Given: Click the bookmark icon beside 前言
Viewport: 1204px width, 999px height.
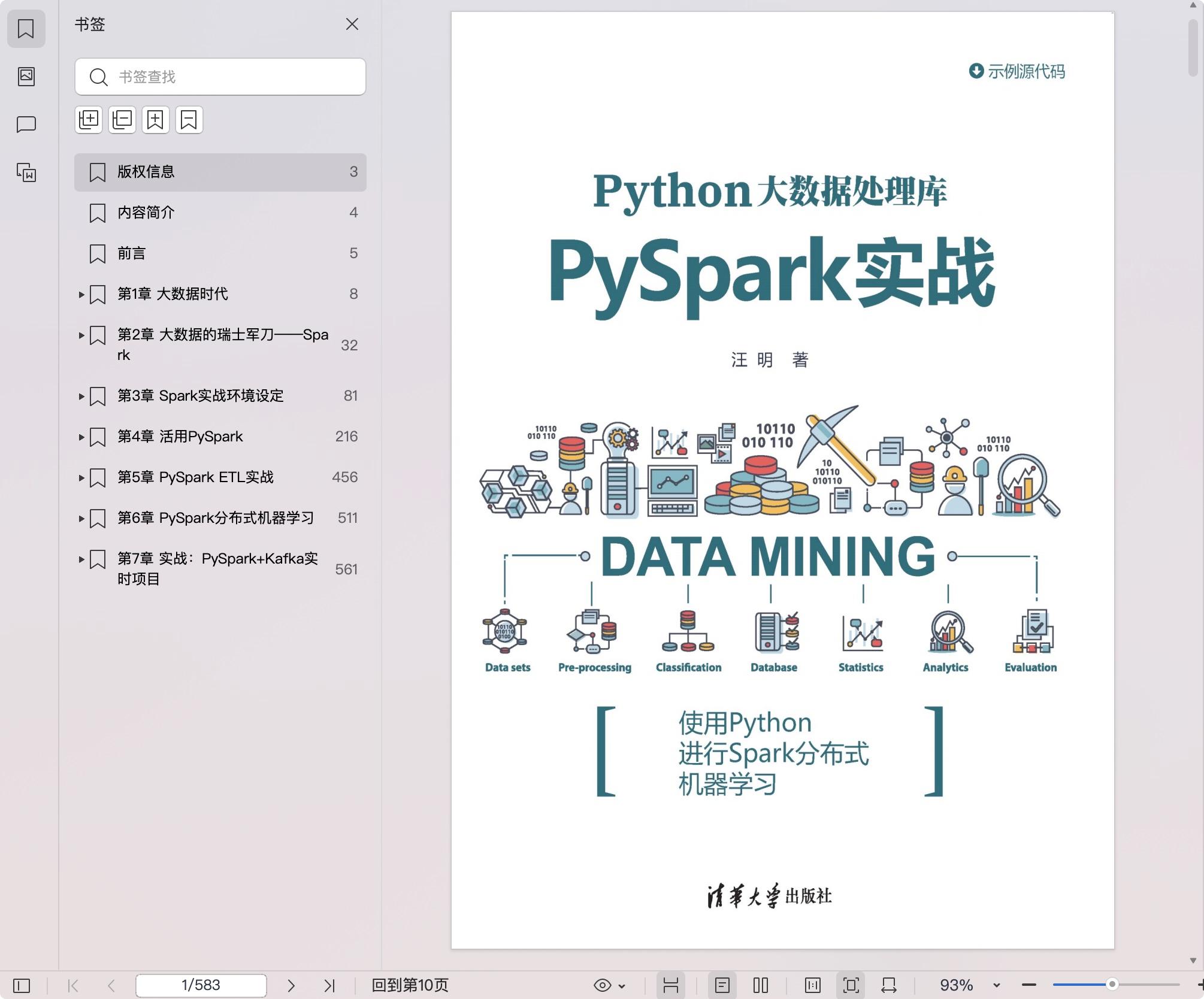Looking at the screenshot, I should (98, 253).
